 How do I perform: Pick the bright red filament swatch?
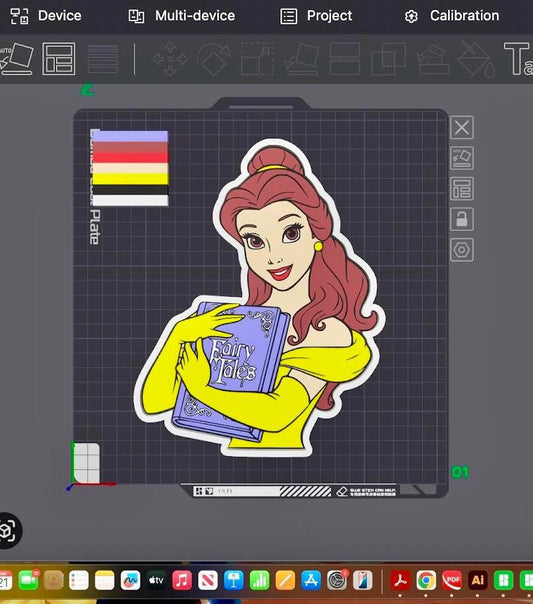point(131,158)
